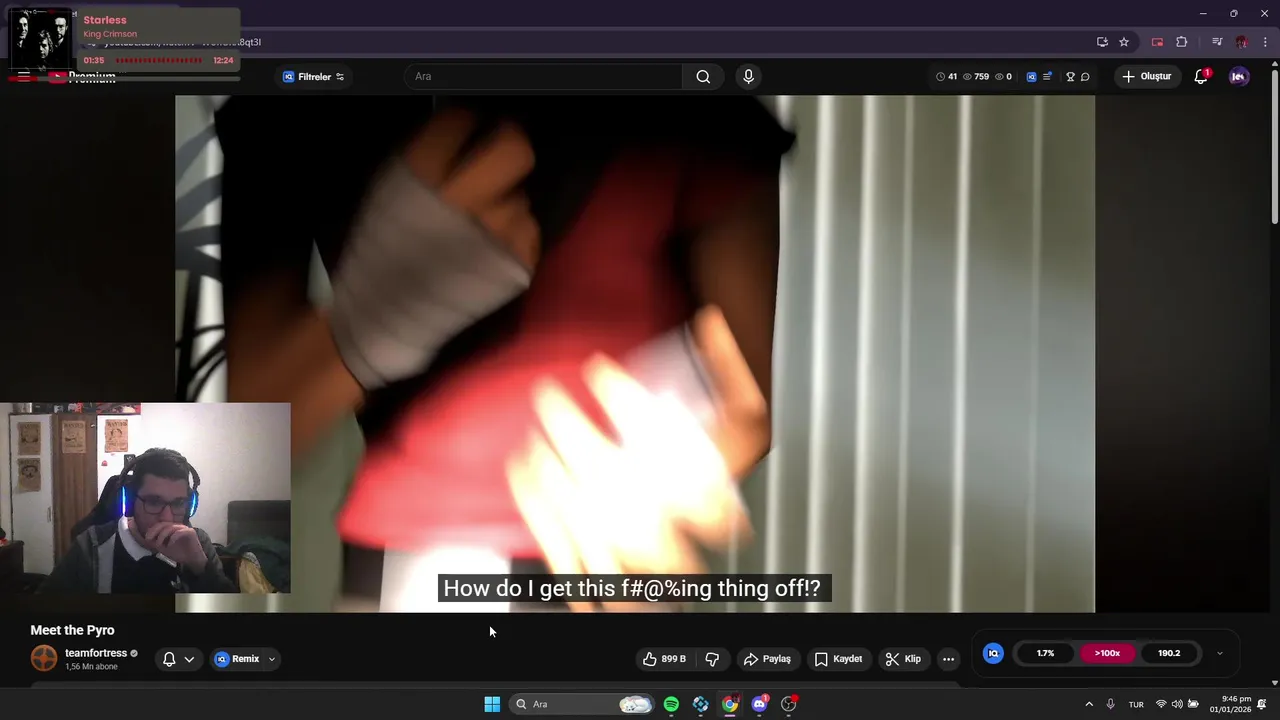Click the Oluştur create button
The image size is (1280, 720).
click(x=1147, y=77)
